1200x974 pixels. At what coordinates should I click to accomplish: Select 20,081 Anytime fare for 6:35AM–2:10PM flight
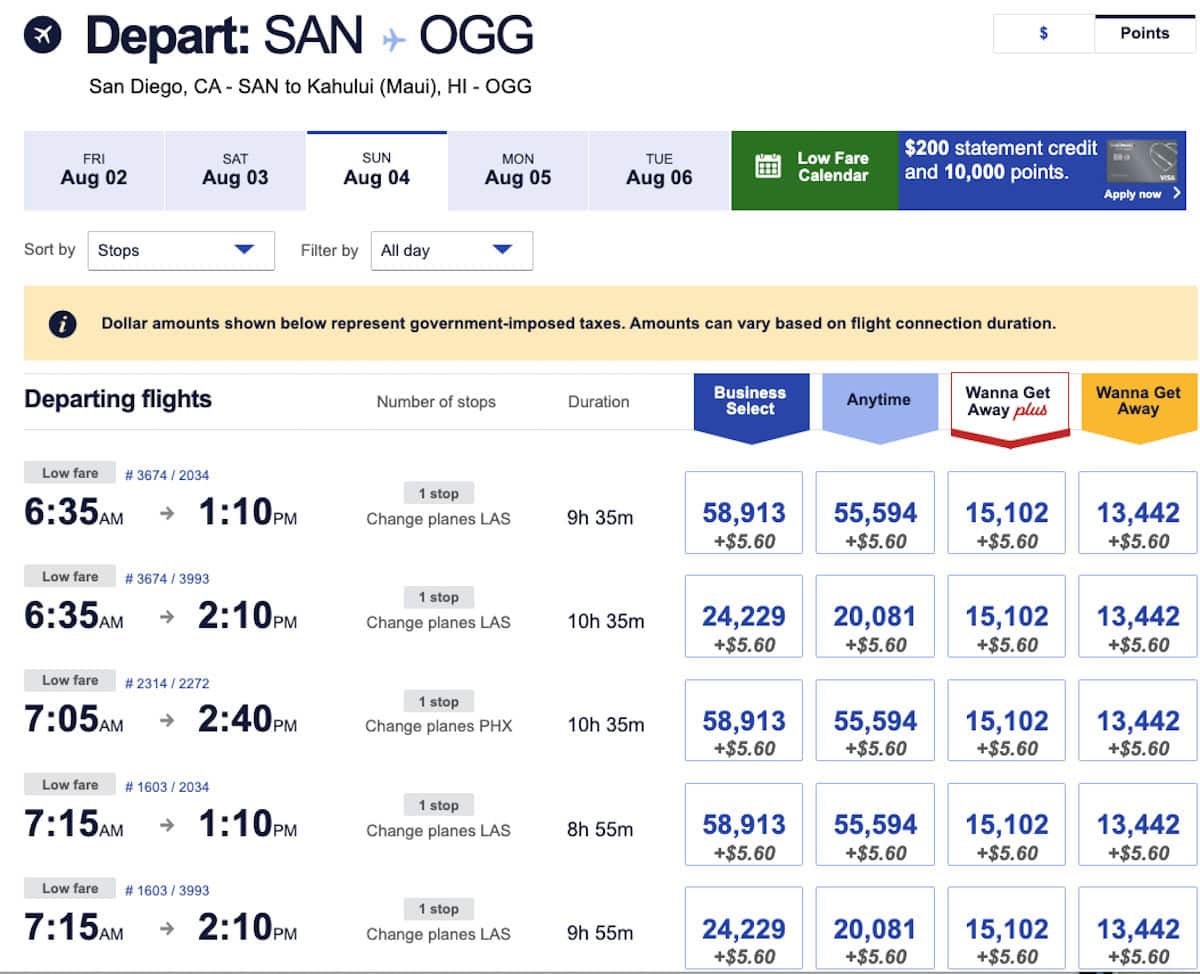[875, 617]
